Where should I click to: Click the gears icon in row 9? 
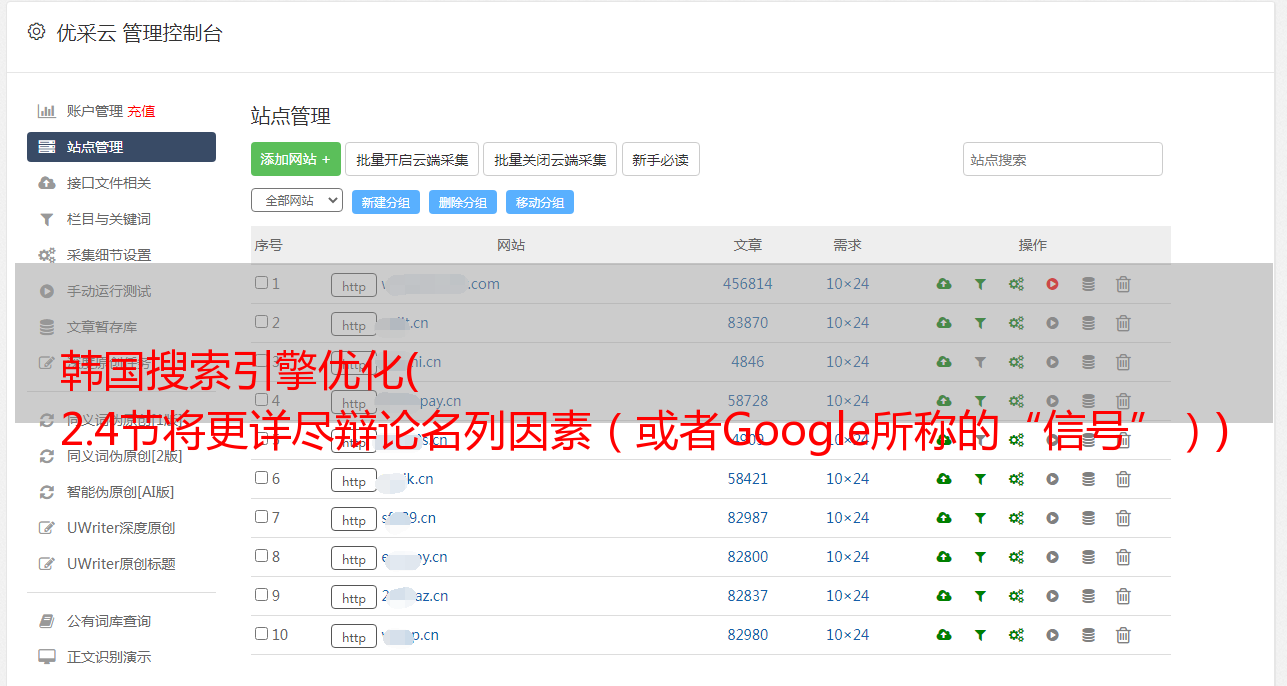(1016, 596)
